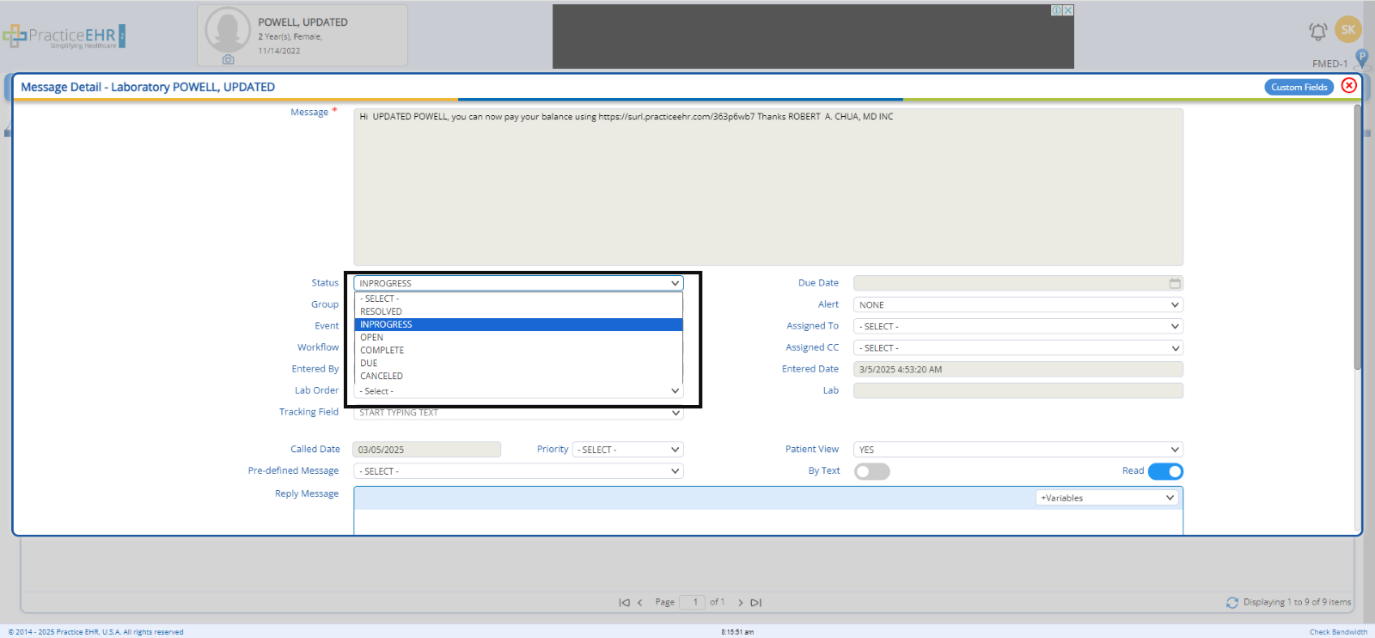Click the Called Date field 03/05/2025

click(x=426, y=450)
